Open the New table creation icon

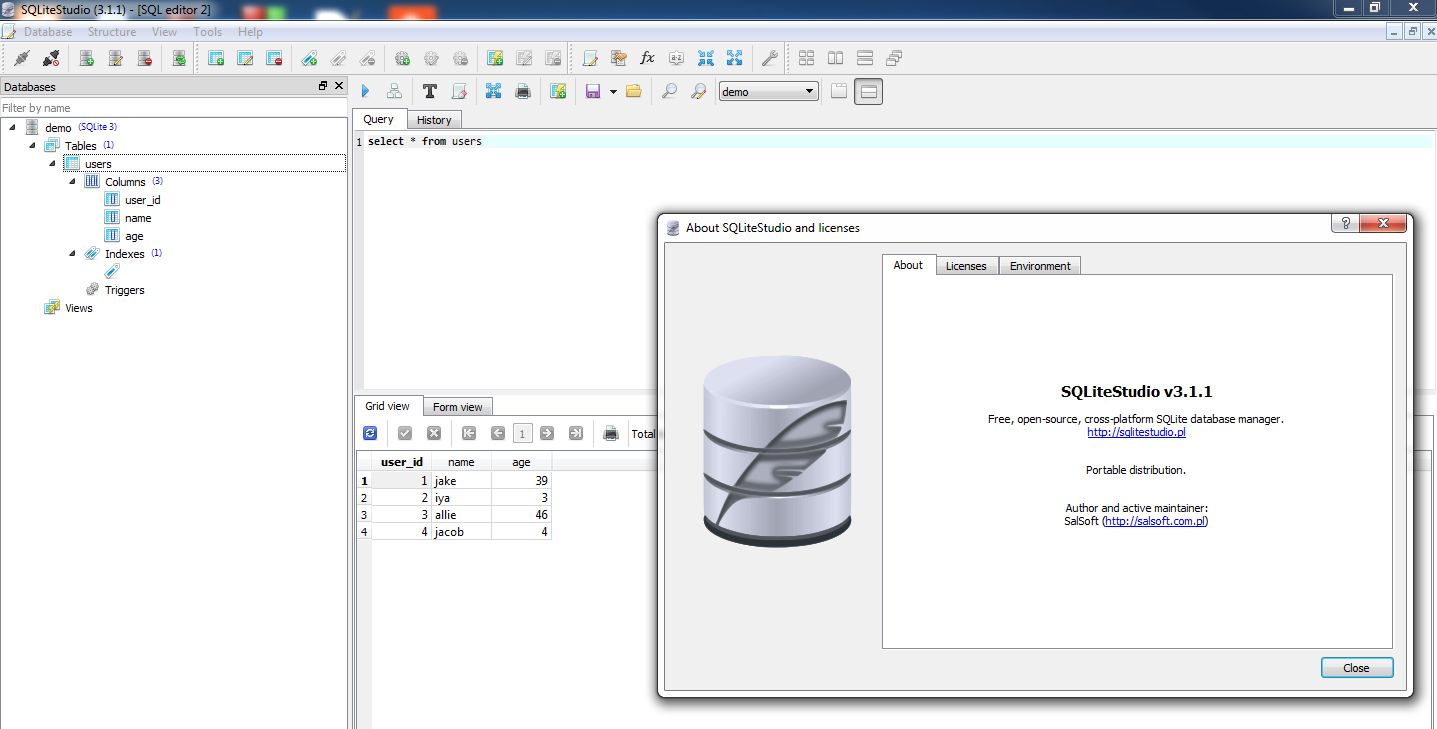tap(216, 57)
